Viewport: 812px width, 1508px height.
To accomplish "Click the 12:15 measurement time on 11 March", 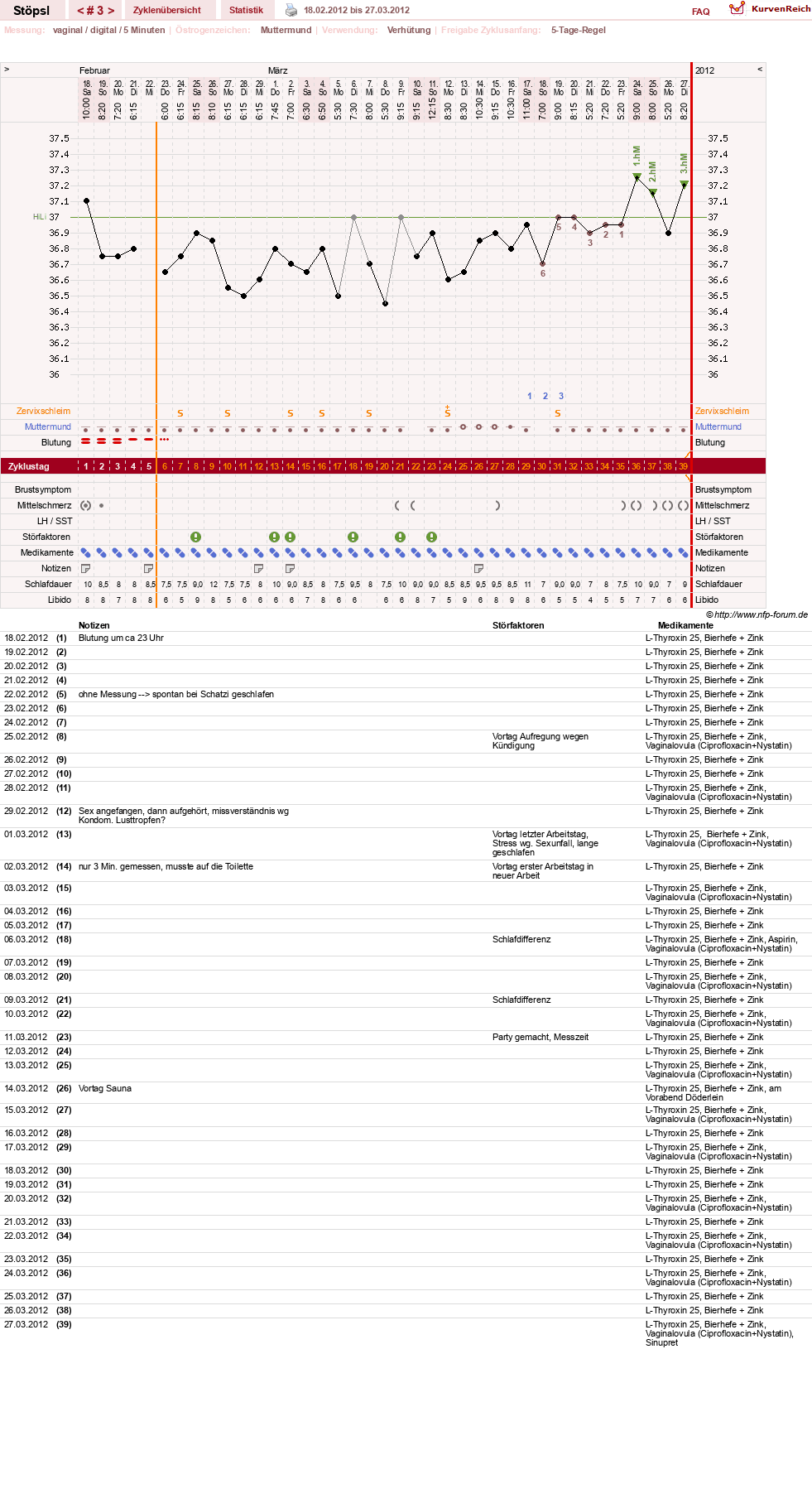I will (432, 108).
